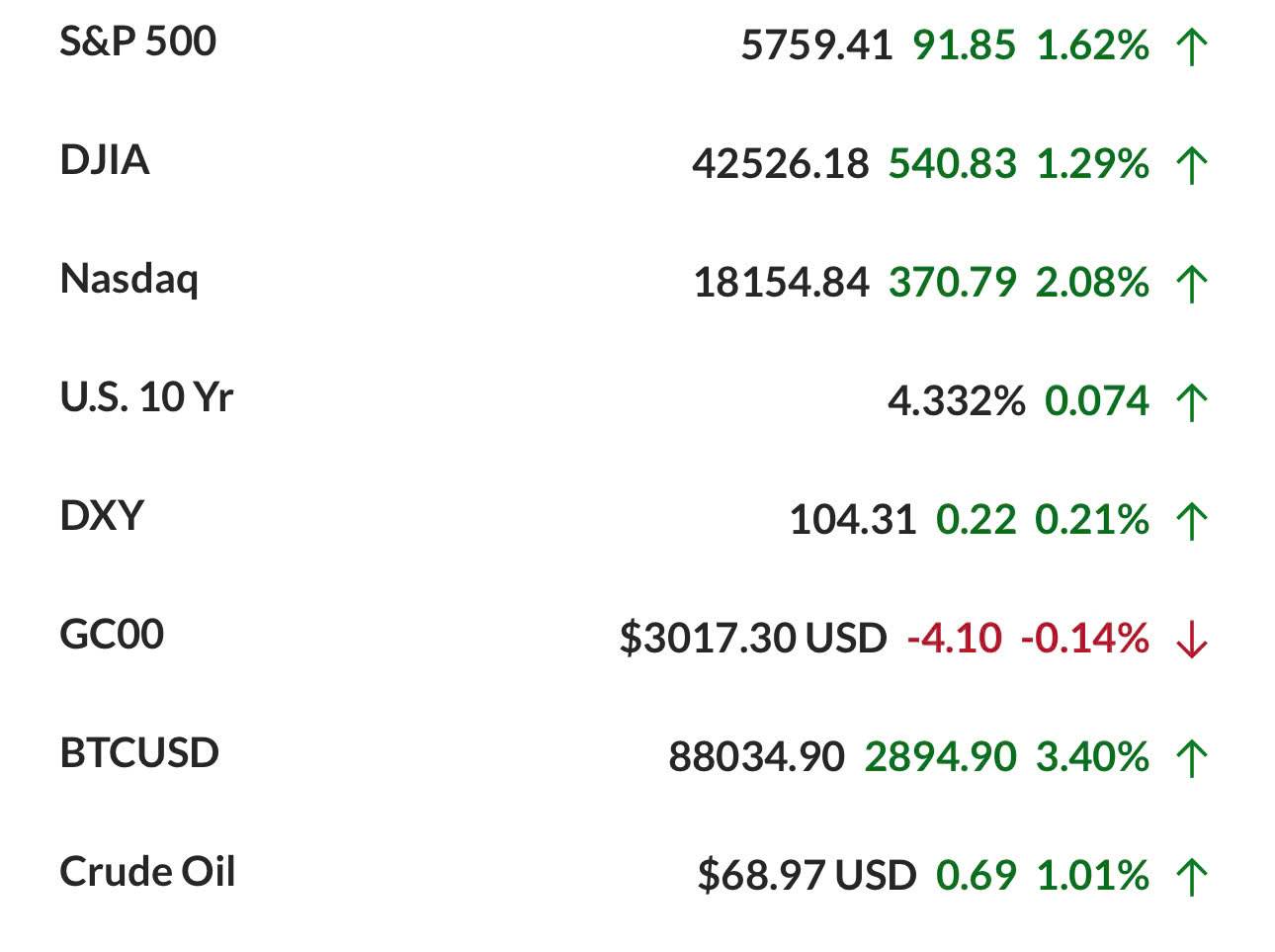Open the DJIA quote link
This screenshot has height=952, width=1275.
pyautogui.click(x=105, y=160)
